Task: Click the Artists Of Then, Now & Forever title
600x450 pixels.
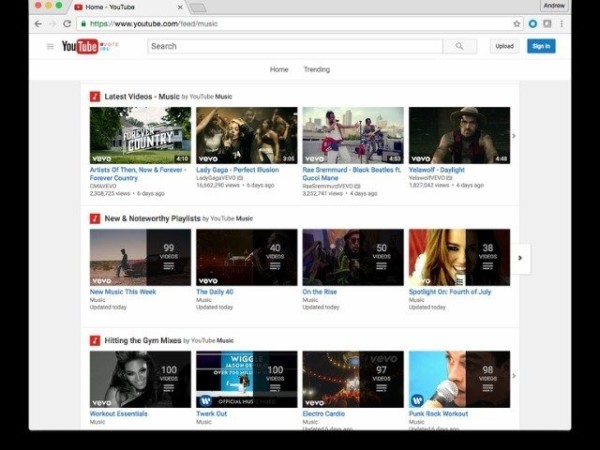Action: [138, 174]
